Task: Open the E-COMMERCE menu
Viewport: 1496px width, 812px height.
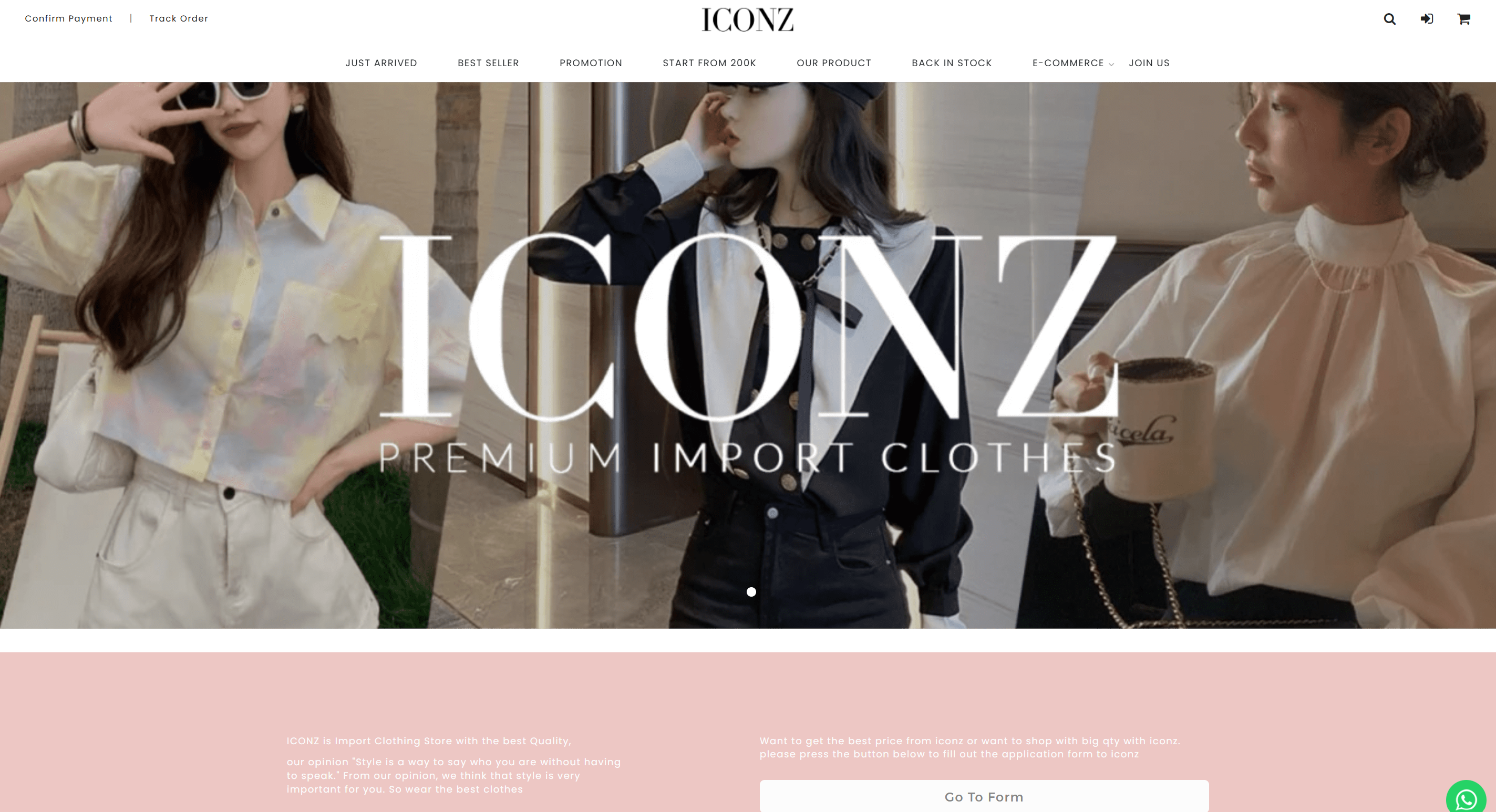Action: click(1067, 63)
